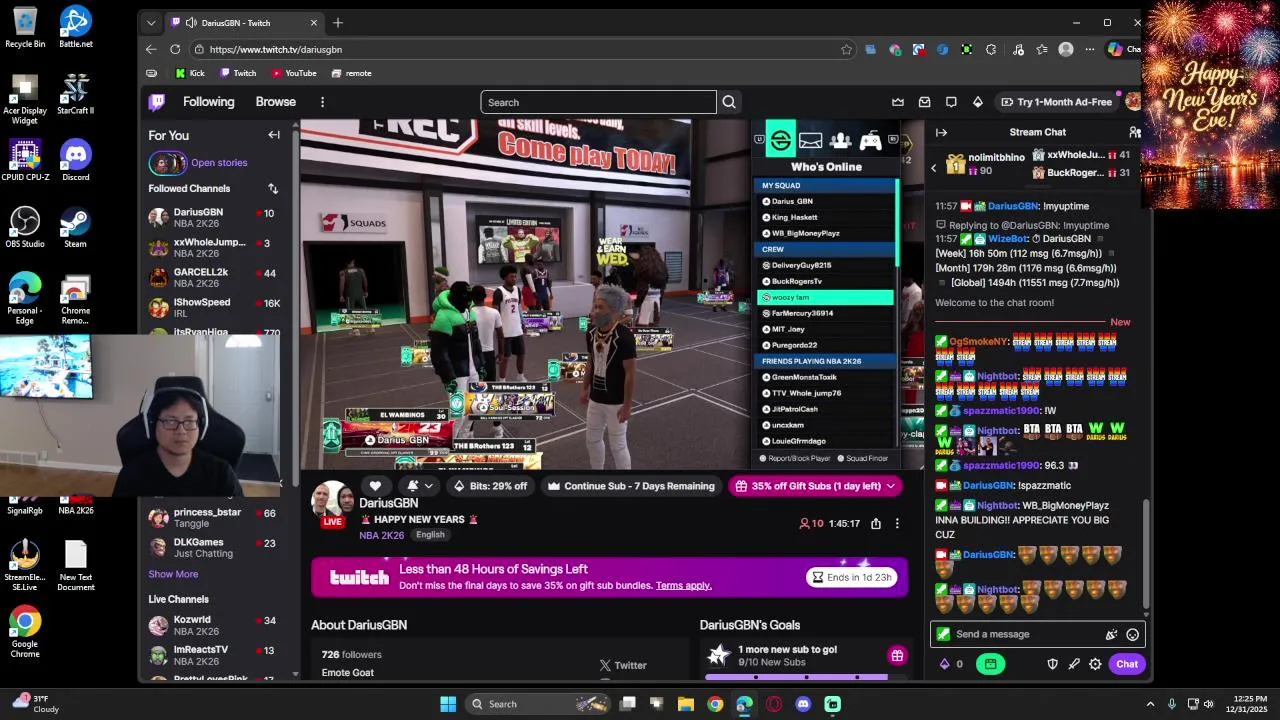1280x720 pixels.
Task: Click the browser address bar URL
Action: coord(276,49)
